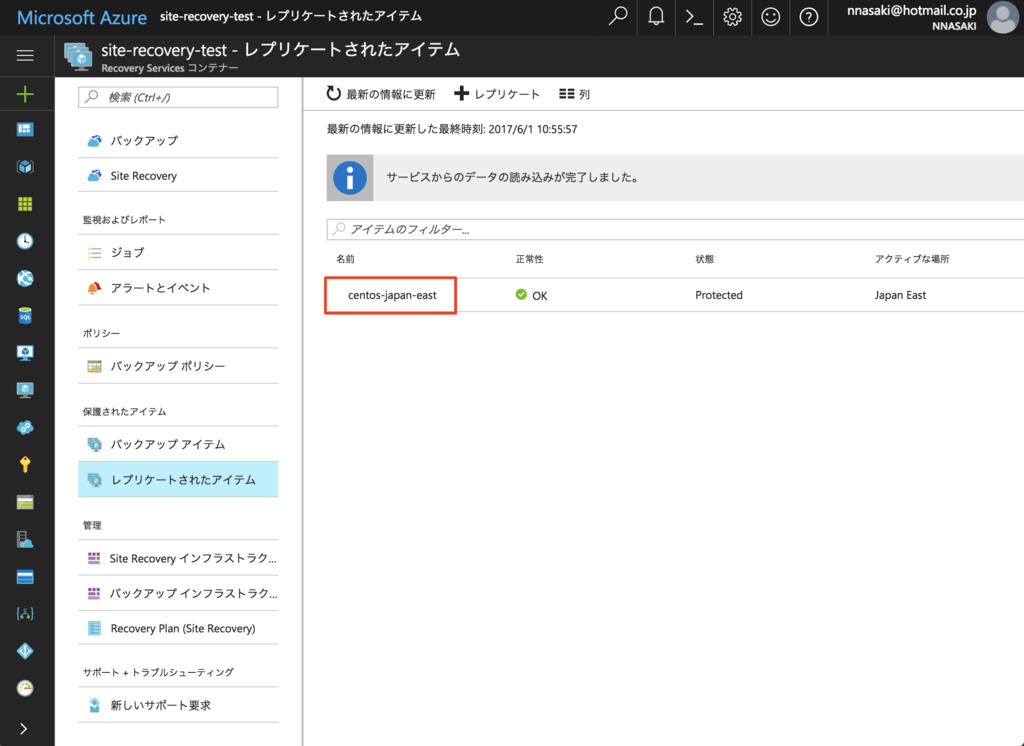Screen dimensions: 1024x746
Task: Open the ジョブ menu item
Action: [178, 252]
